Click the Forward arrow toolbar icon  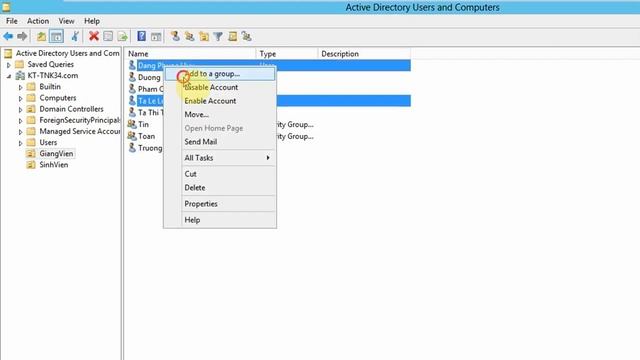22,36
